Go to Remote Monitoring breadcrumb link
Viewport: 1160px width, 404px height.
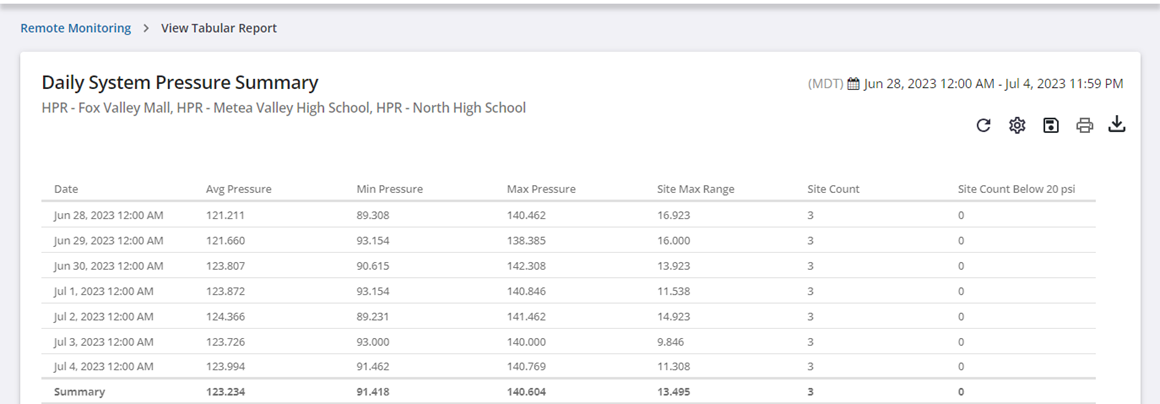(76, 28)
